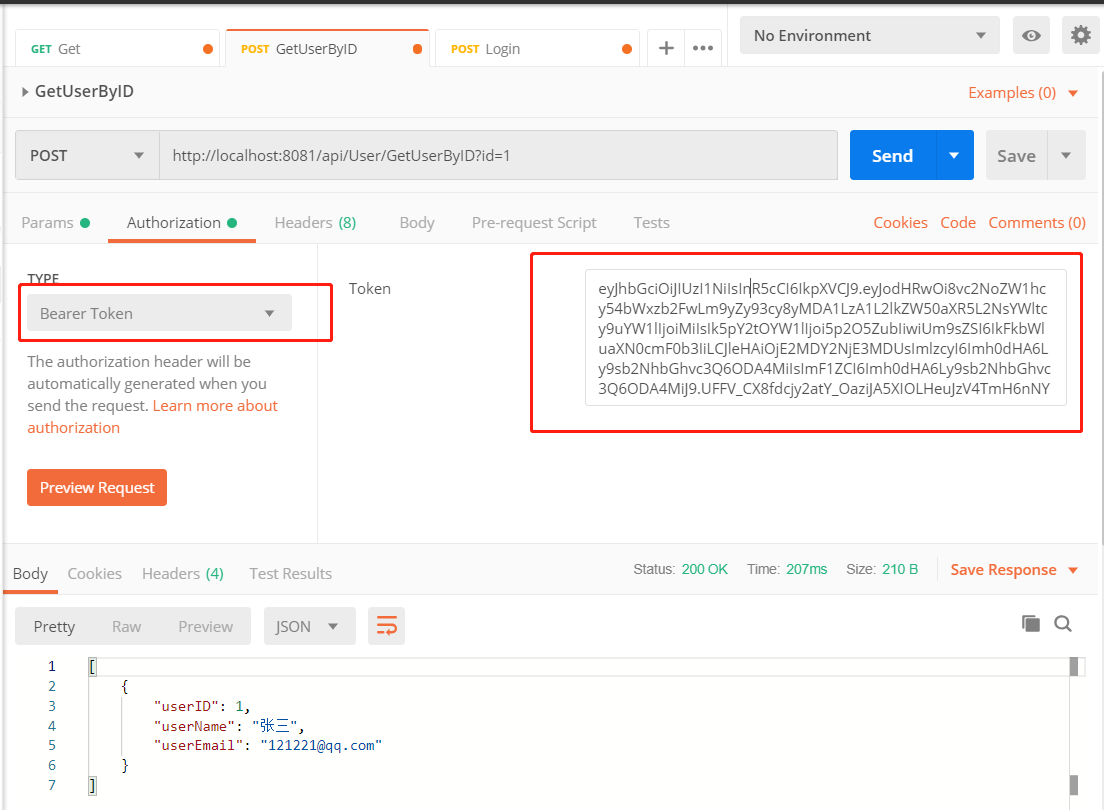
Task: Open the Authorization tab
Action: pyautogui.click(x=182, y=223)
